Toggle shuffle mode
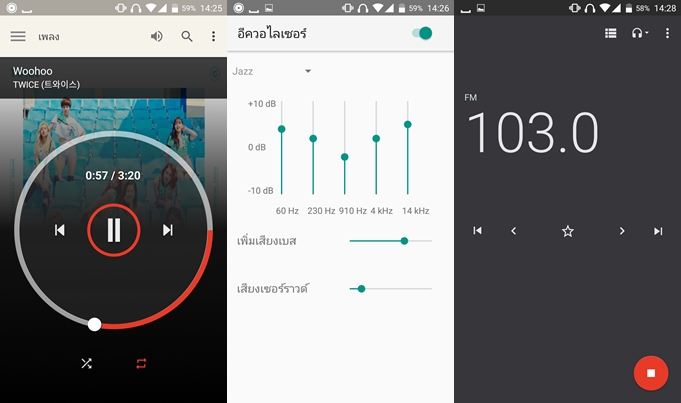Viewport: 681px width, 403px height. [86, 363]
